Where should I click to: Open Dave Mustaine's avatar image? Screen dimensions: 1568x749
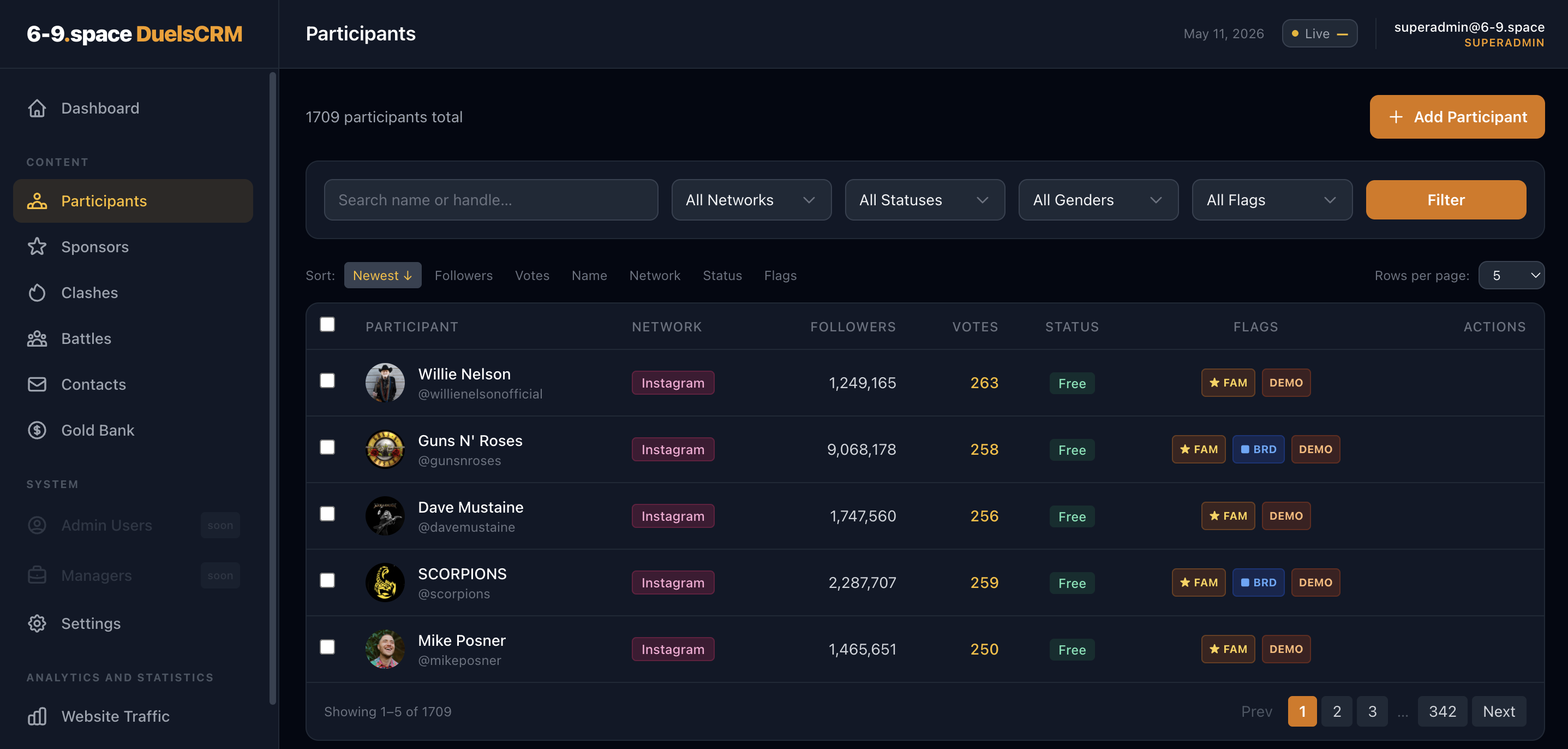pos(385,516)
